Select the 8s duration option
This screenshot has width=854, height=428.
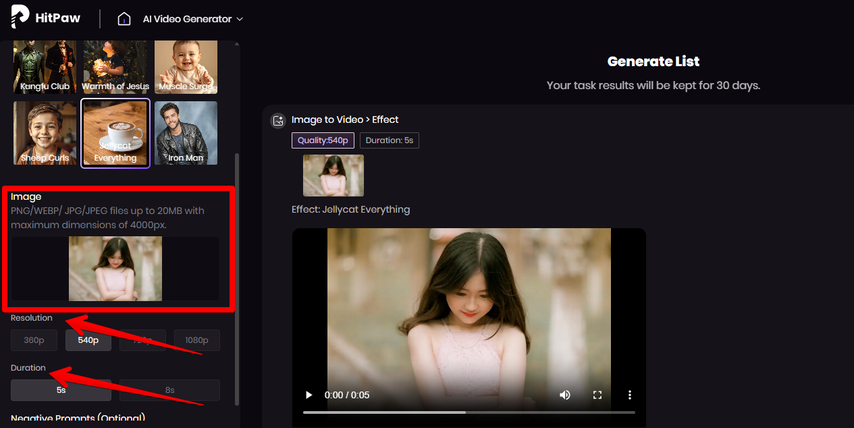click(x=168, y=390)
